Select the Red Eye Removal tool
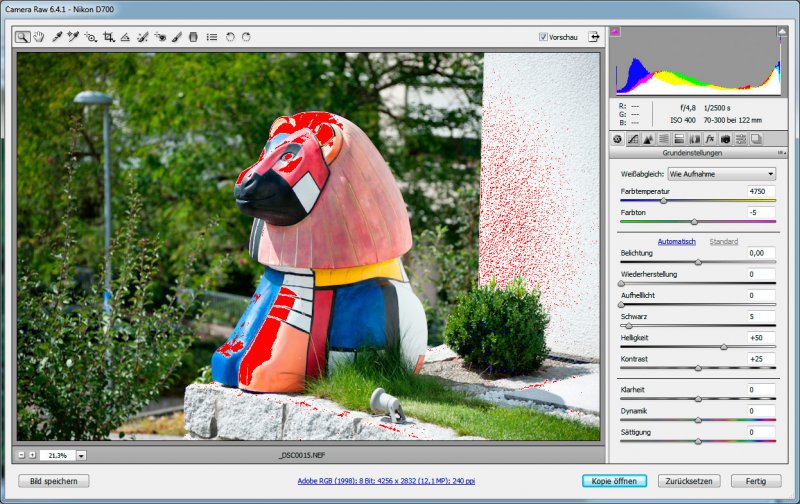The height and width of the screenshot is (504, 800). point(160,37)
